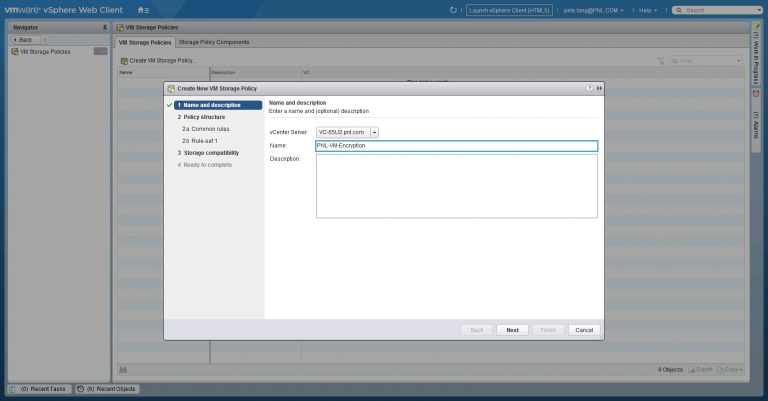The width and height of the screenshot is (768, 401).
Task: Switch to Storage Policy Components tab
Action: pos(214,42)
